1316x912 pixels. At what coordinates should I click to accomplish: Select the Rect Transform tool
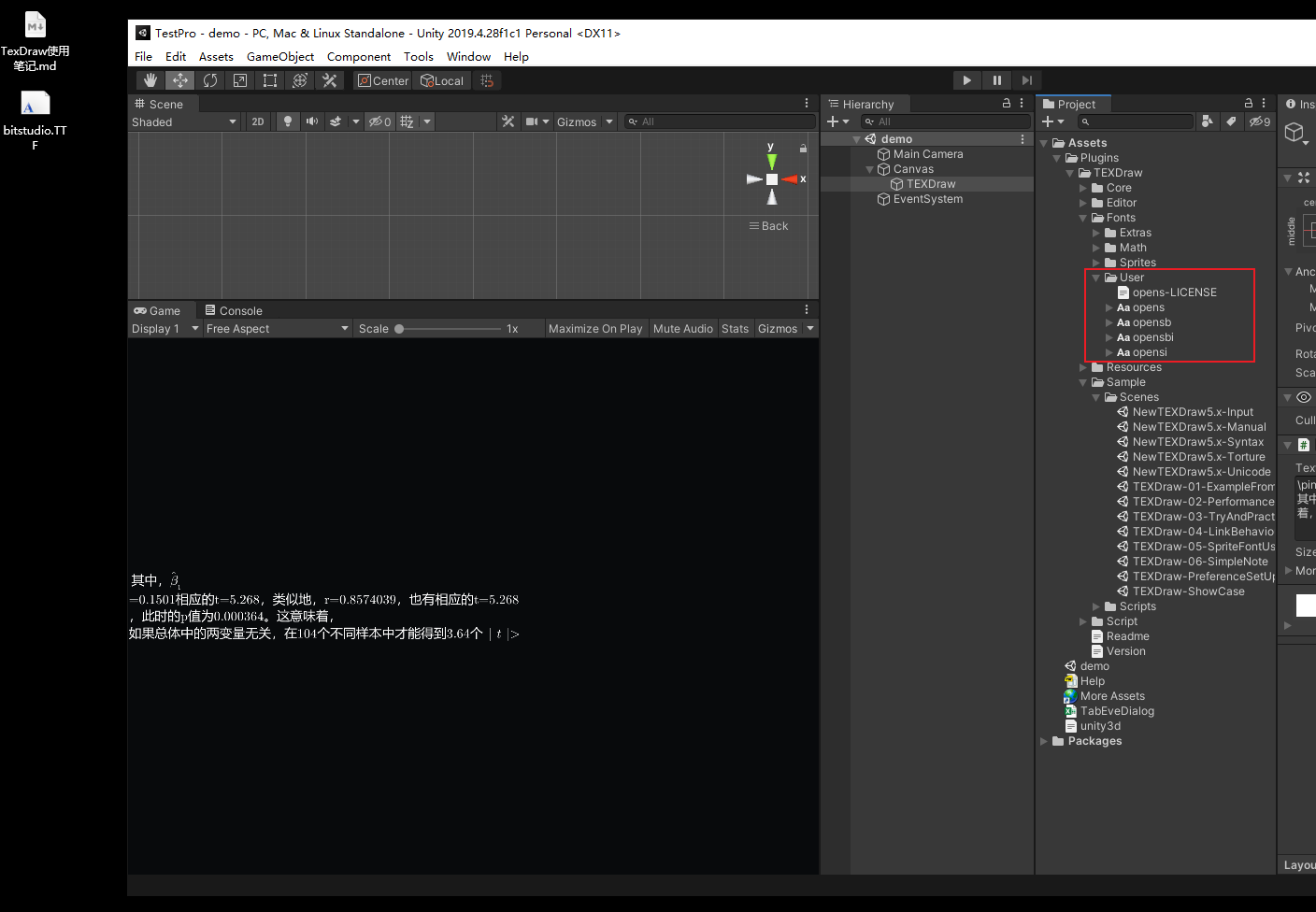click(x=269, y=80)
